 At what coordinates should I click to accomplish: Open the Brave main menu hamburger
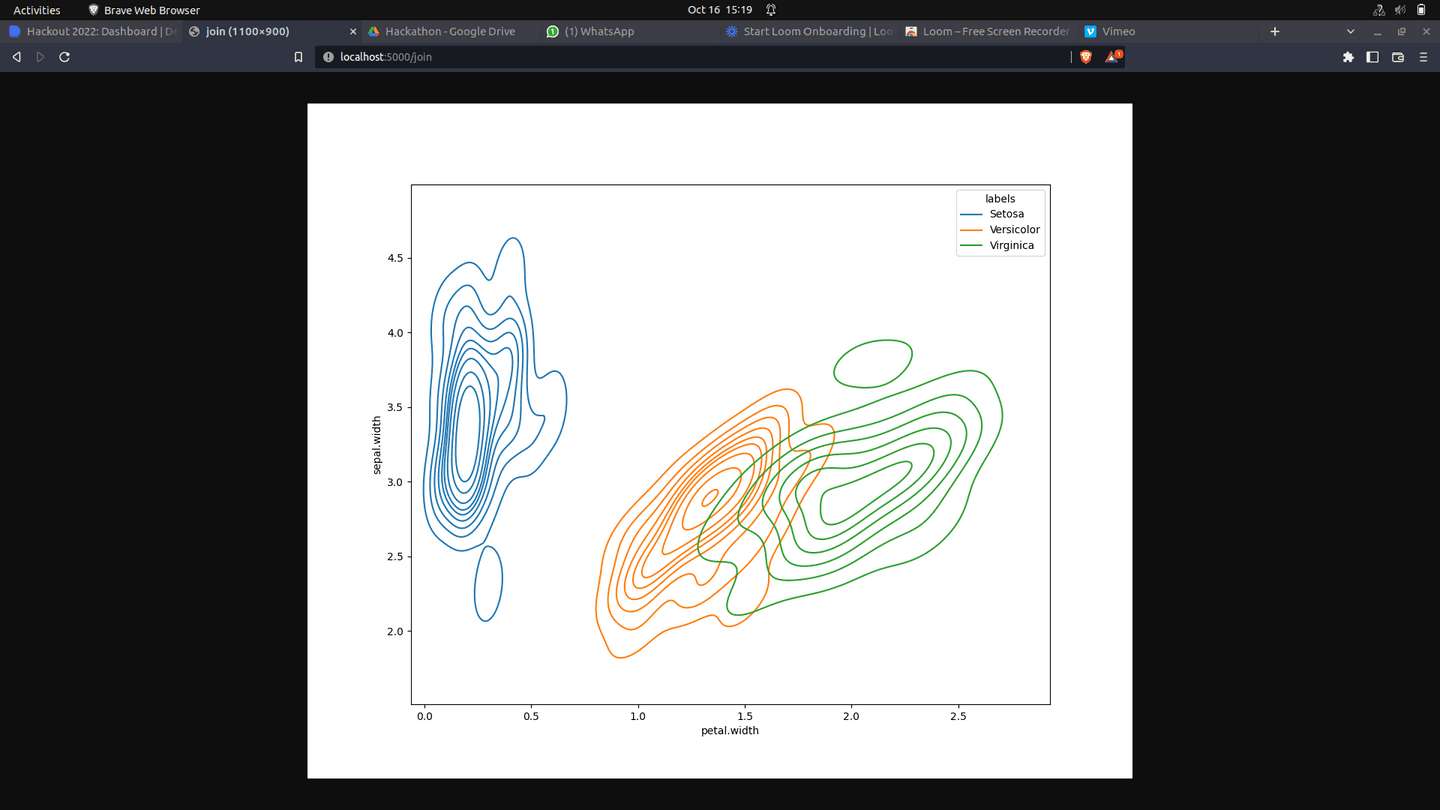point(1424,57)
